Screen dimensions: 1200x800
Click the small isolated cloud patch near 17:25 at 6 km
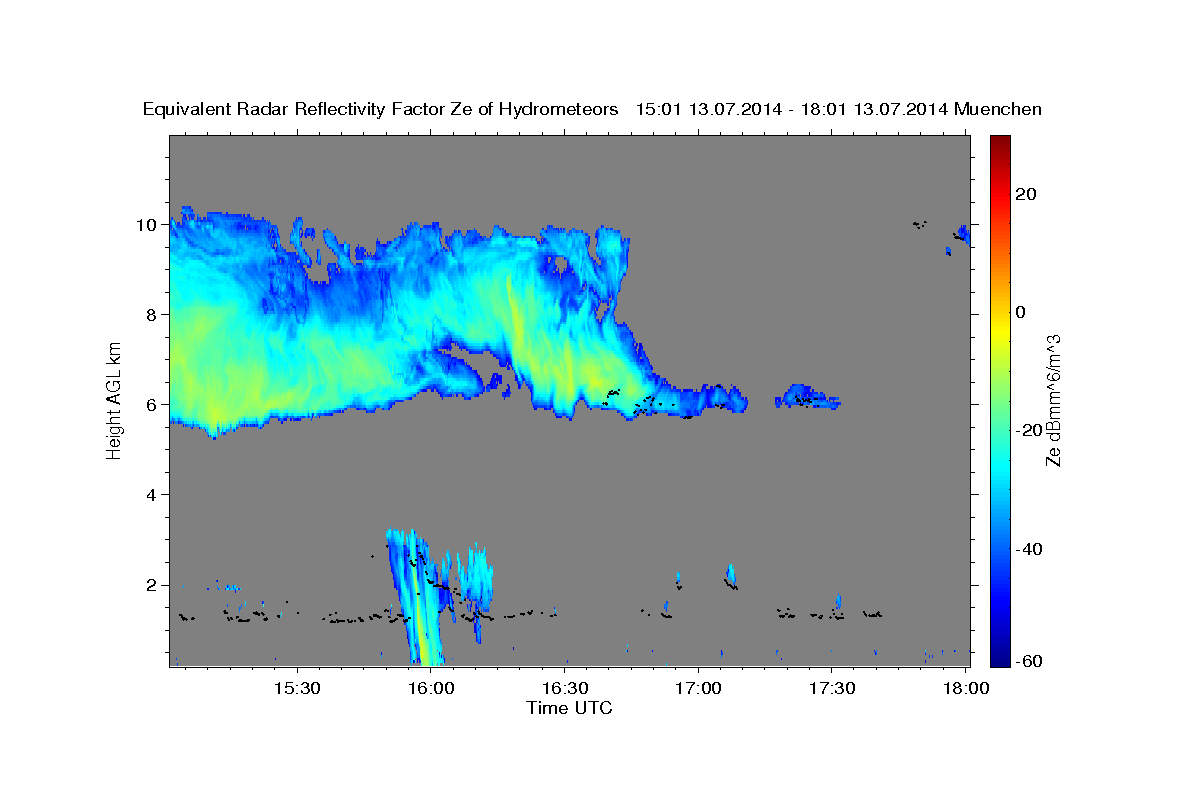[x=807, y=397]
